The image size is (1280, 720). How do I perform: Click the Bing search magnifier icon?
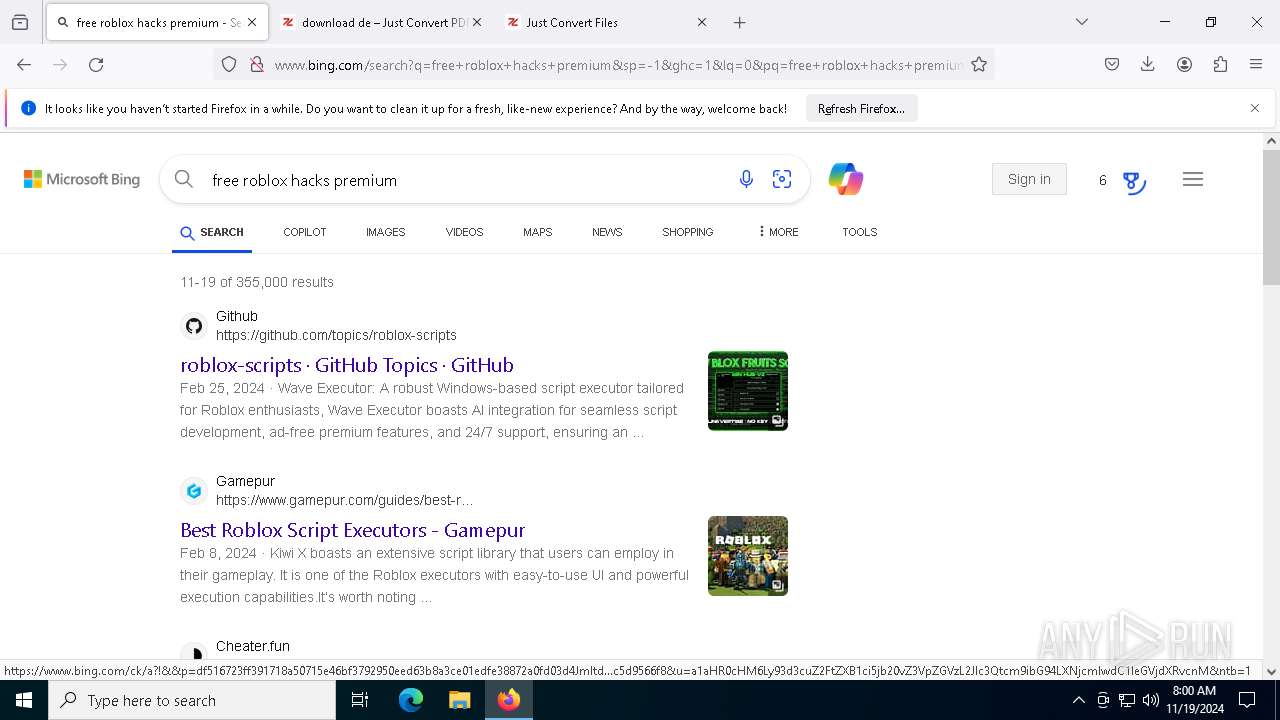tap(183, 179)
